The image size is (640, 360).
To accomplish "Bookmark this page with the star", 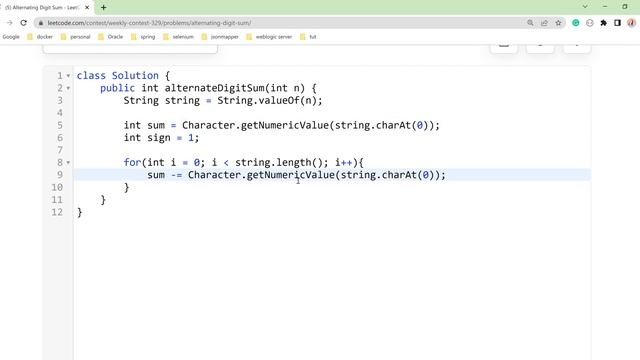I will click(558, 23).
